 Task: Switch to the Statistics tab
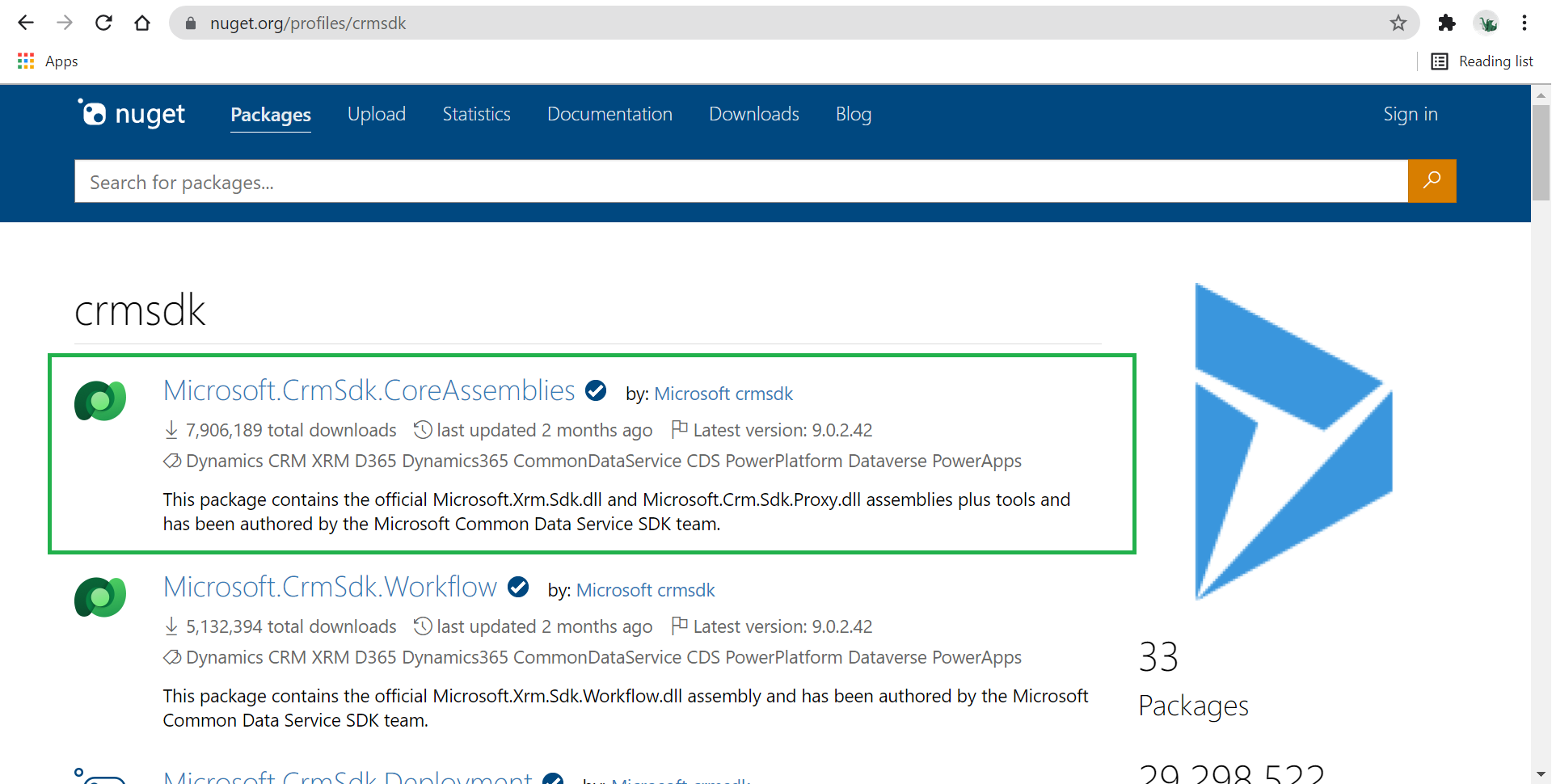tap(476, 114)
